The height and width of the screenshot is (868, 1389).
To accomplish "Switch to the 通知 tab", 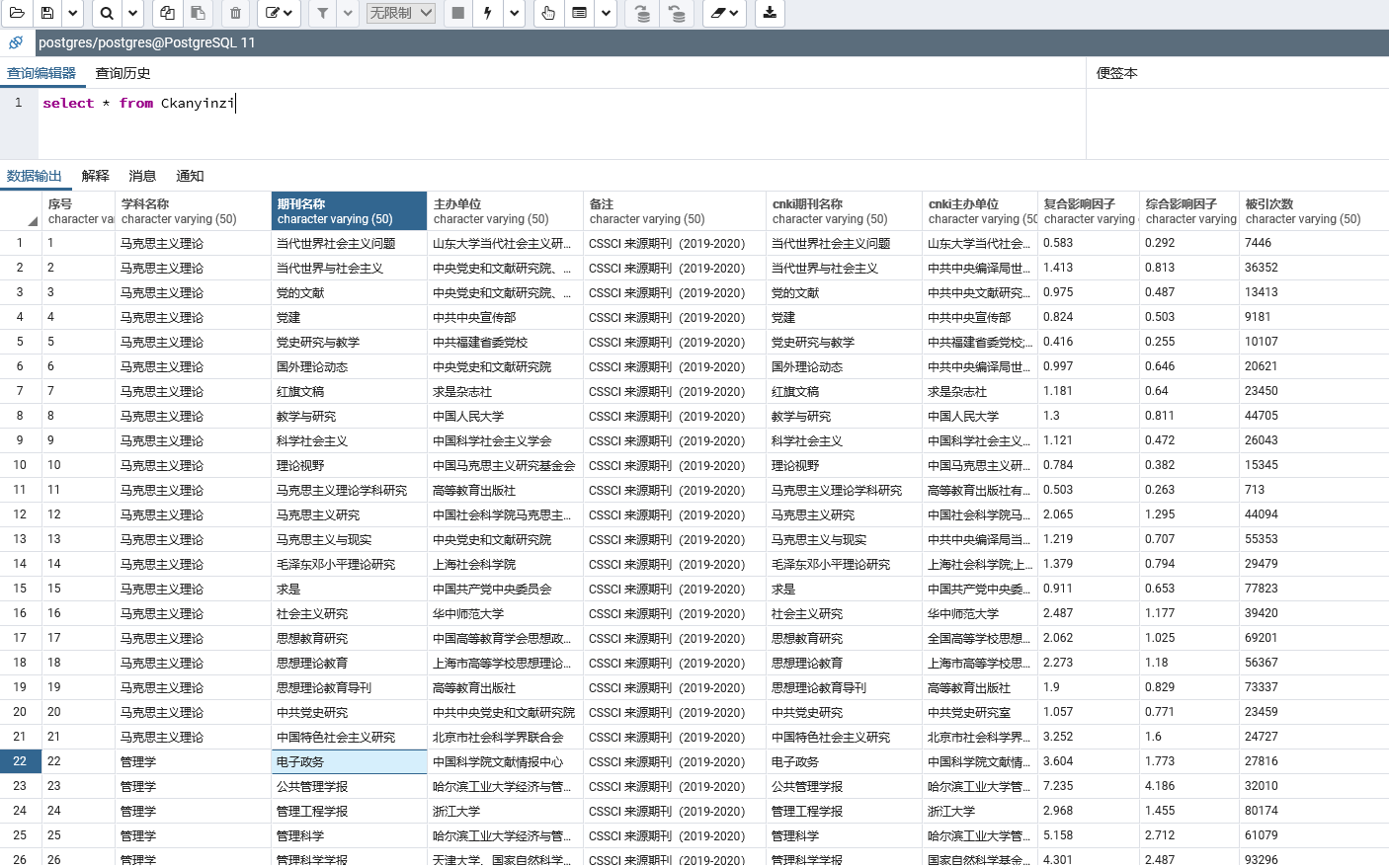I will click(190, 176).
